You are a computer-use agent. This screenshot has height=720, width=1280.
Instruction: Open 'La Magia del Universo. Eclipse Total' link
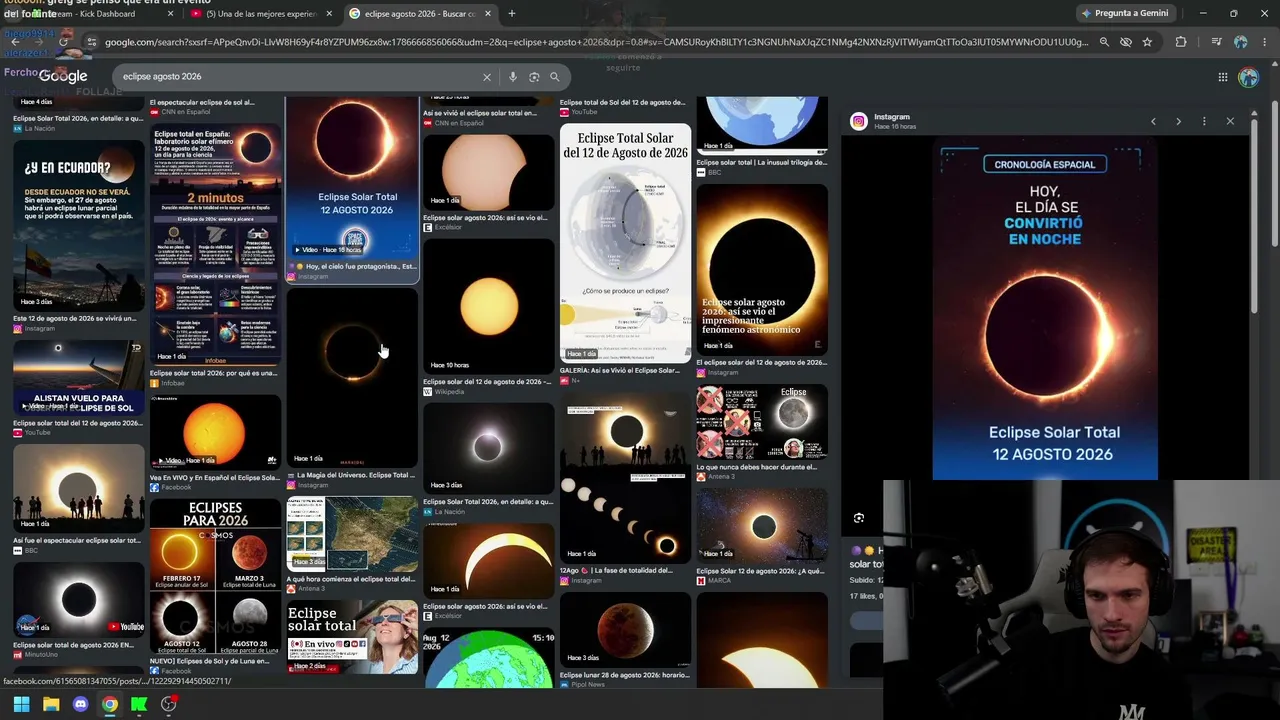(351, 475)
